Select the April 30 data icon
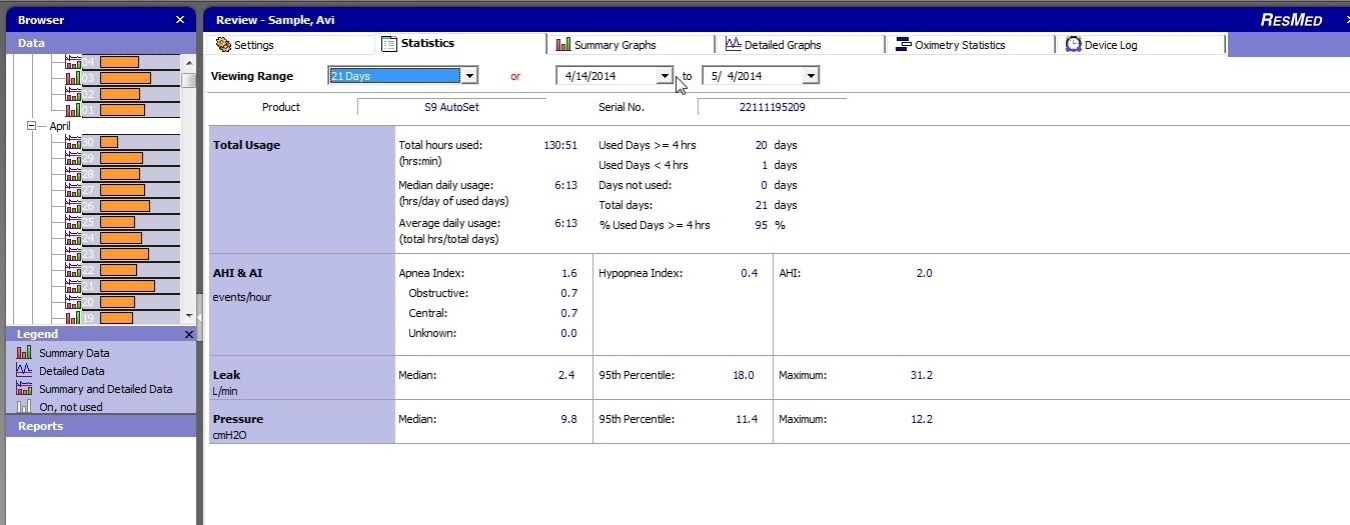The height and width of the screenshot is (525, 1350). 73,142
